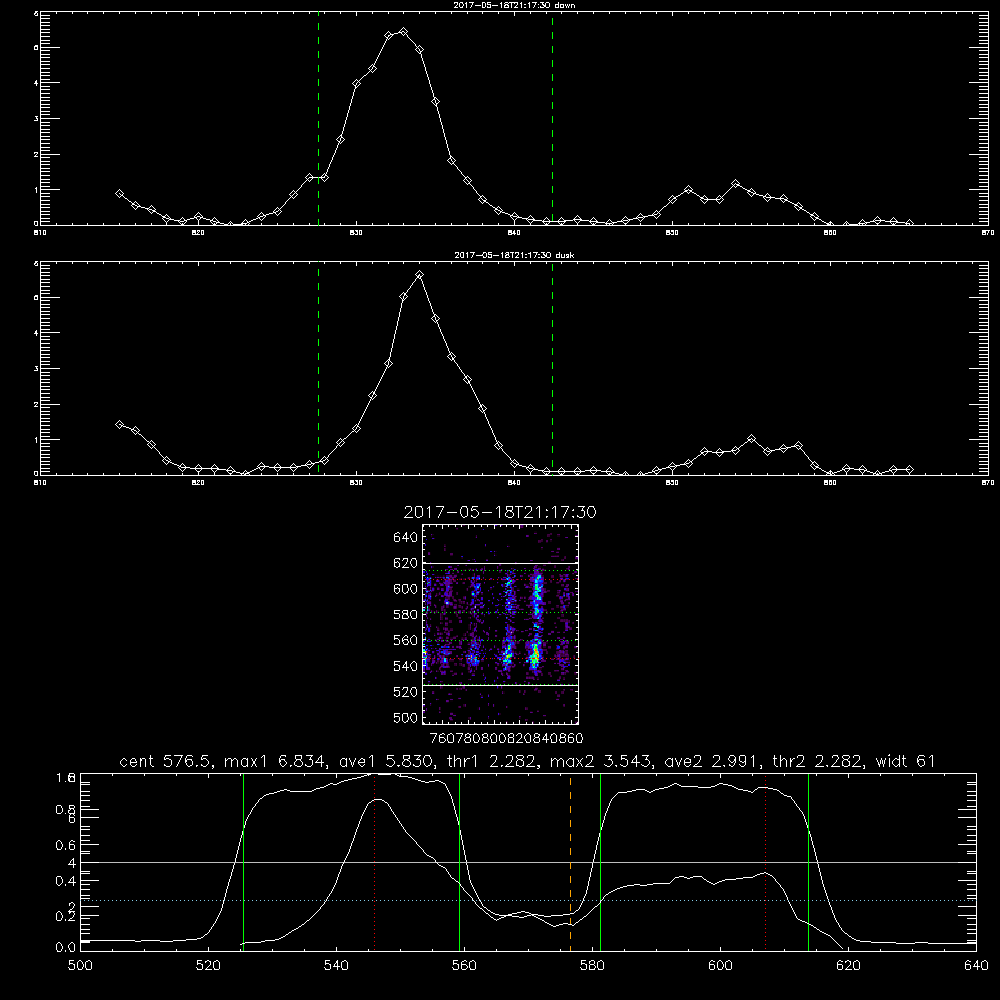The height and width of the screenshot is (1000, 1000).
Task: Click the white dotted horizontal threshold line in the bottom plot
Action: (x=528, y=901)
